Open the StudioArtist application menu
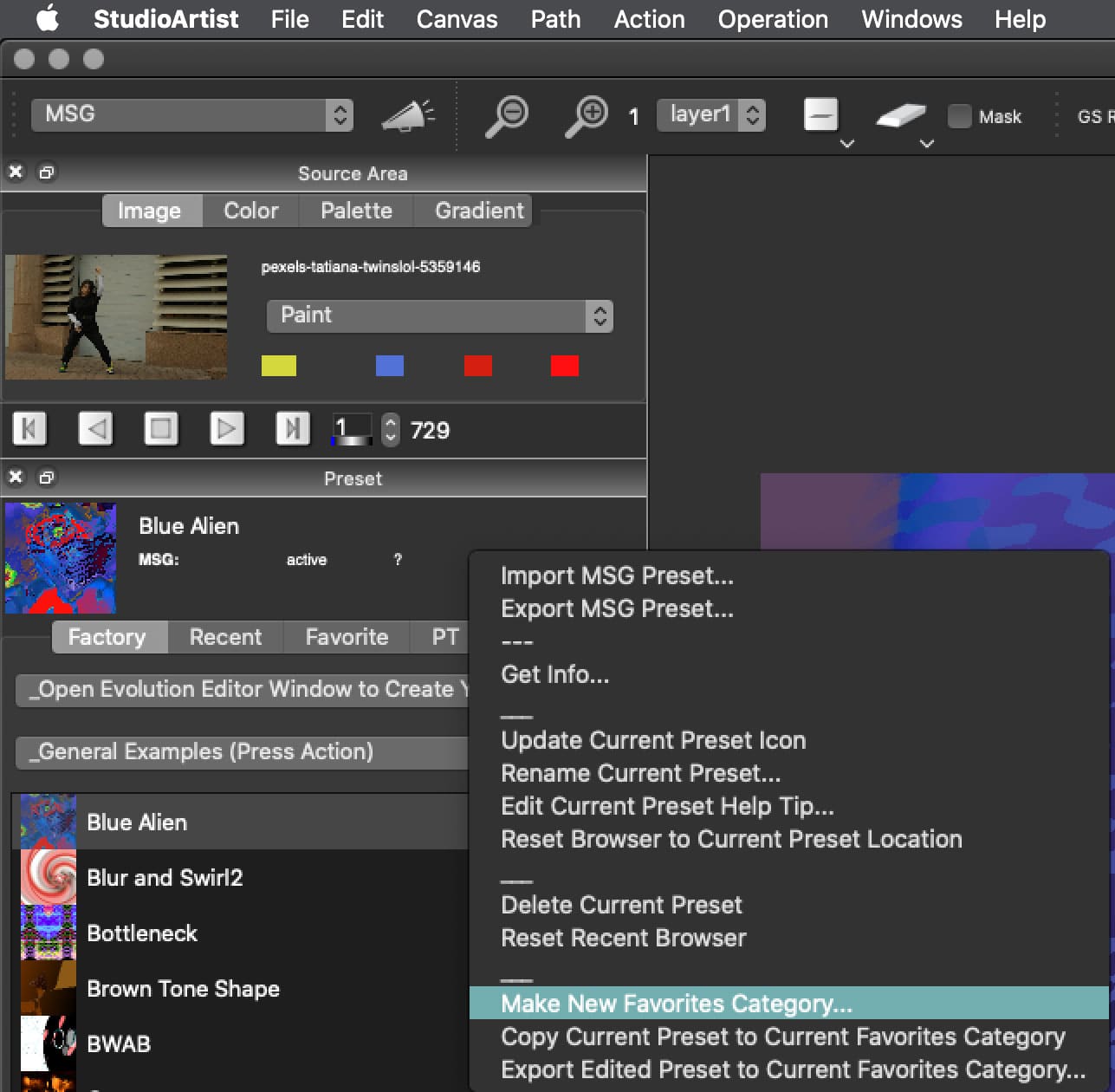 click(x=165, y=19)
